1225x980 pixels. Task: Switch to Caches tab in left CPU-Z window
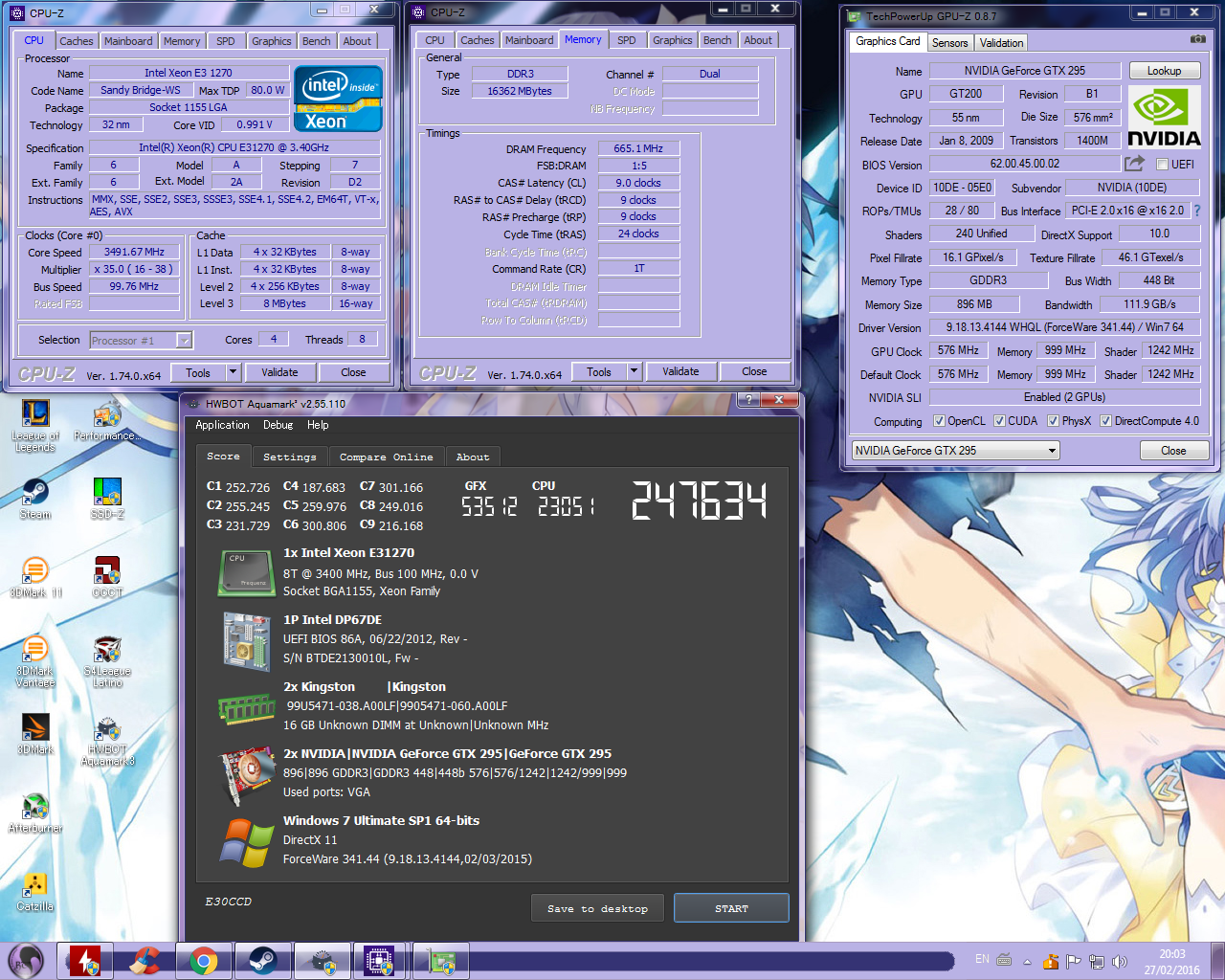coord(77,41)
